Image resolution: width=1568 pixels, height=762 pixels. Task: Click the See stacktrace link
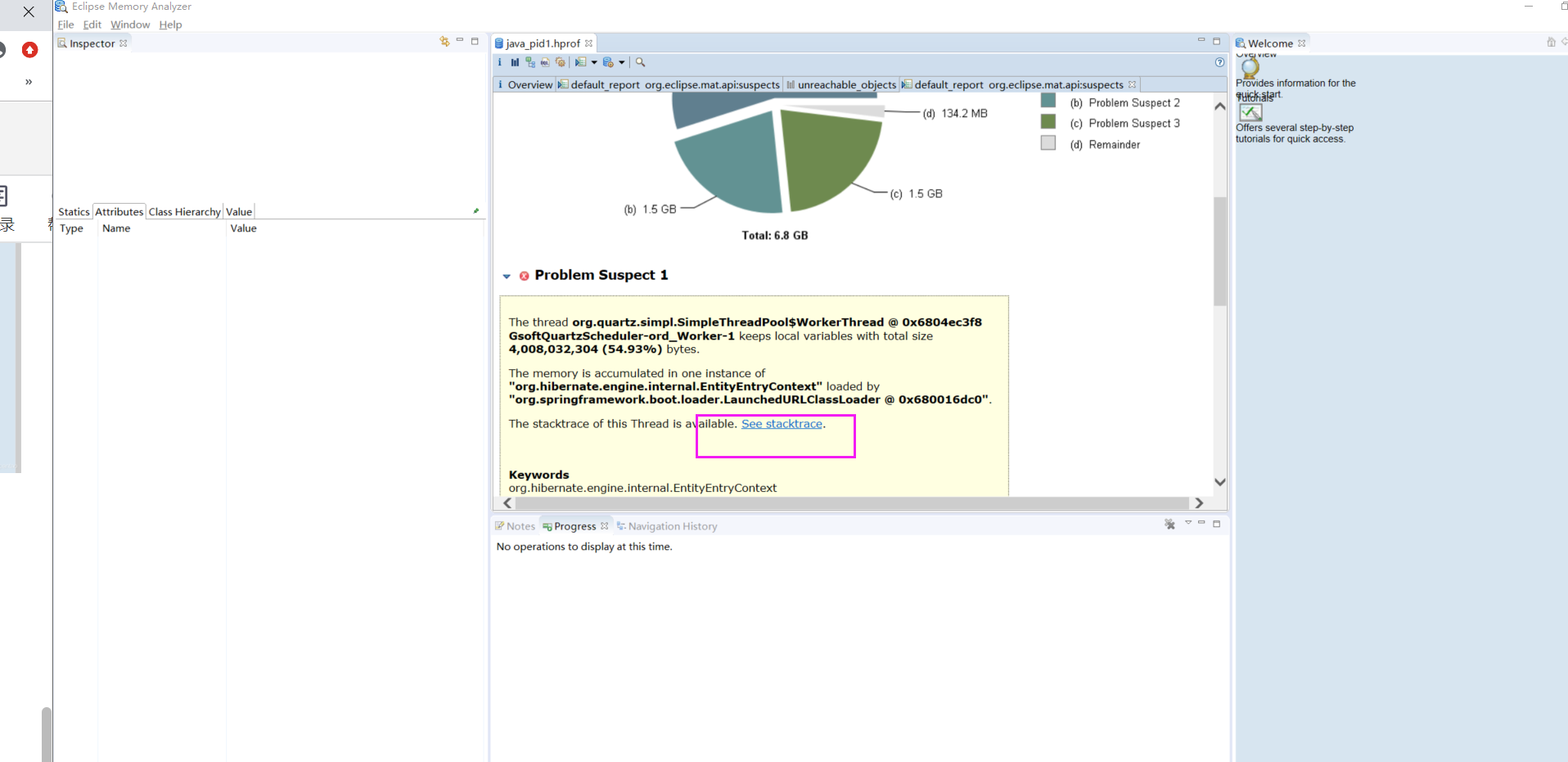click(782, 424)
